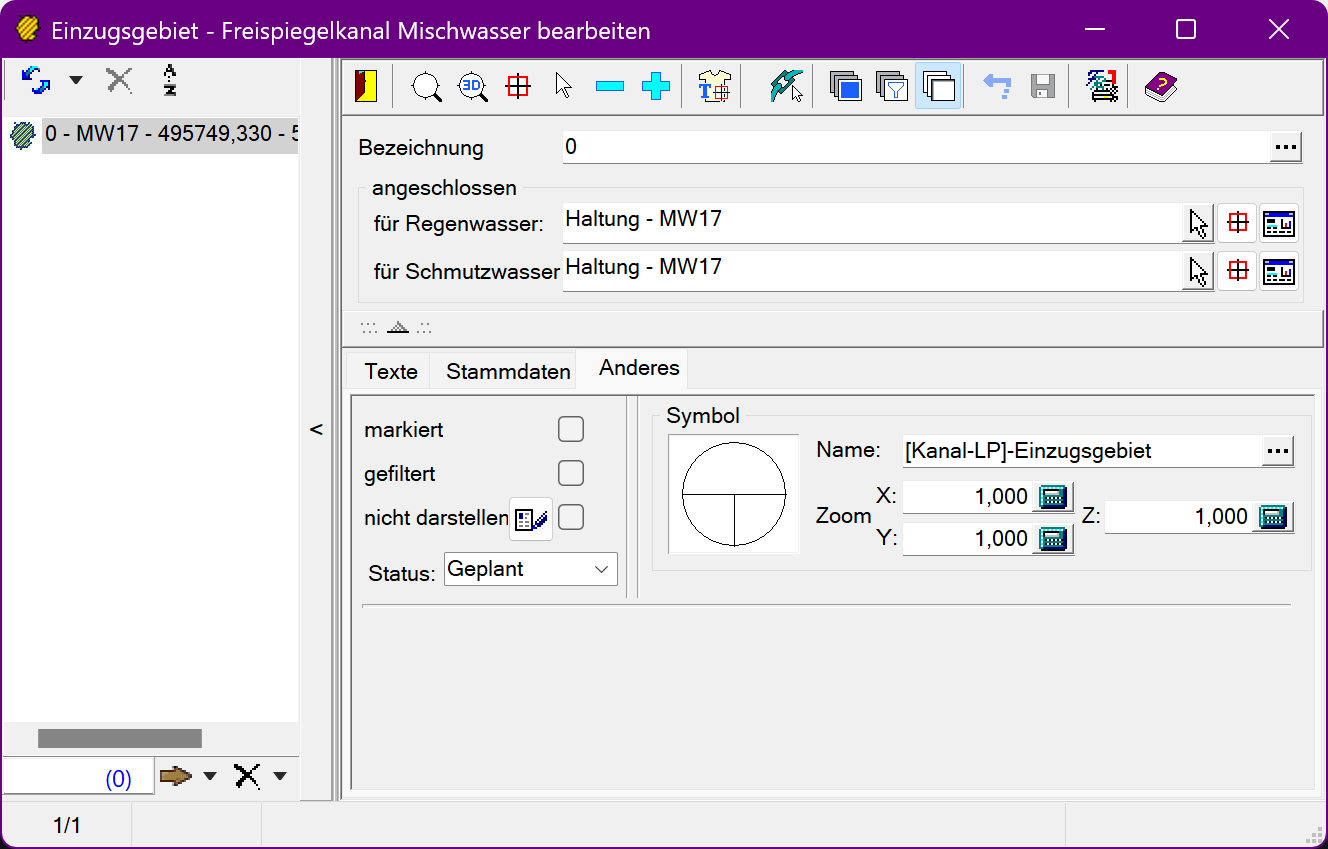
Task: Click the 3D zoom magnifier icon
Action: (472, 87)
